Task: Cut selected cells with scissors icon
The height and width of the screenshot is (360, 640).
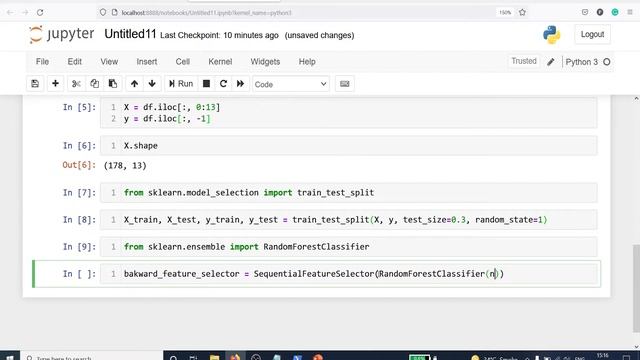Action: pos(76,84)
